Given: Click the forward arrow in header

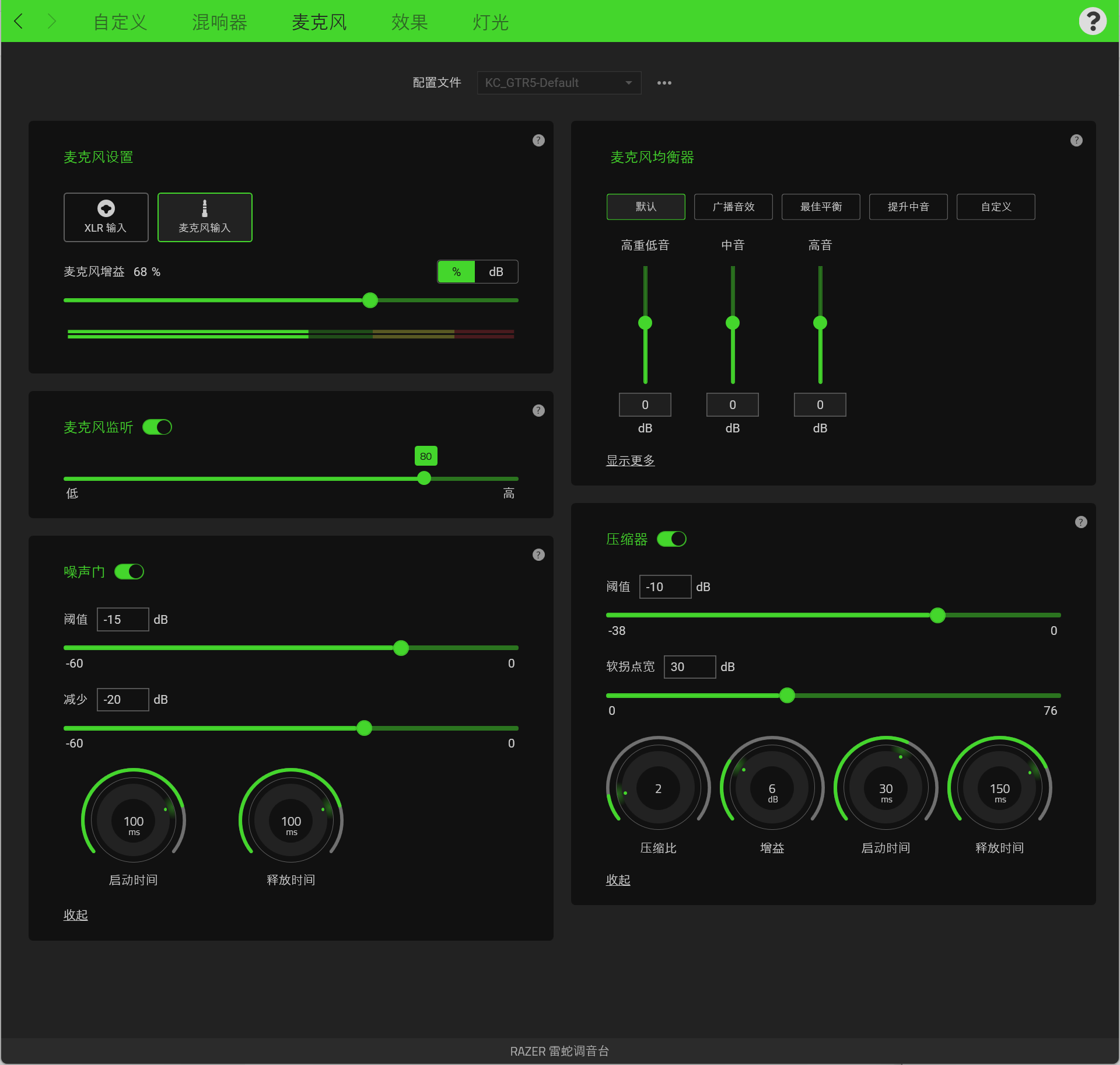Looking at the screenshot, I should point(51,22).
